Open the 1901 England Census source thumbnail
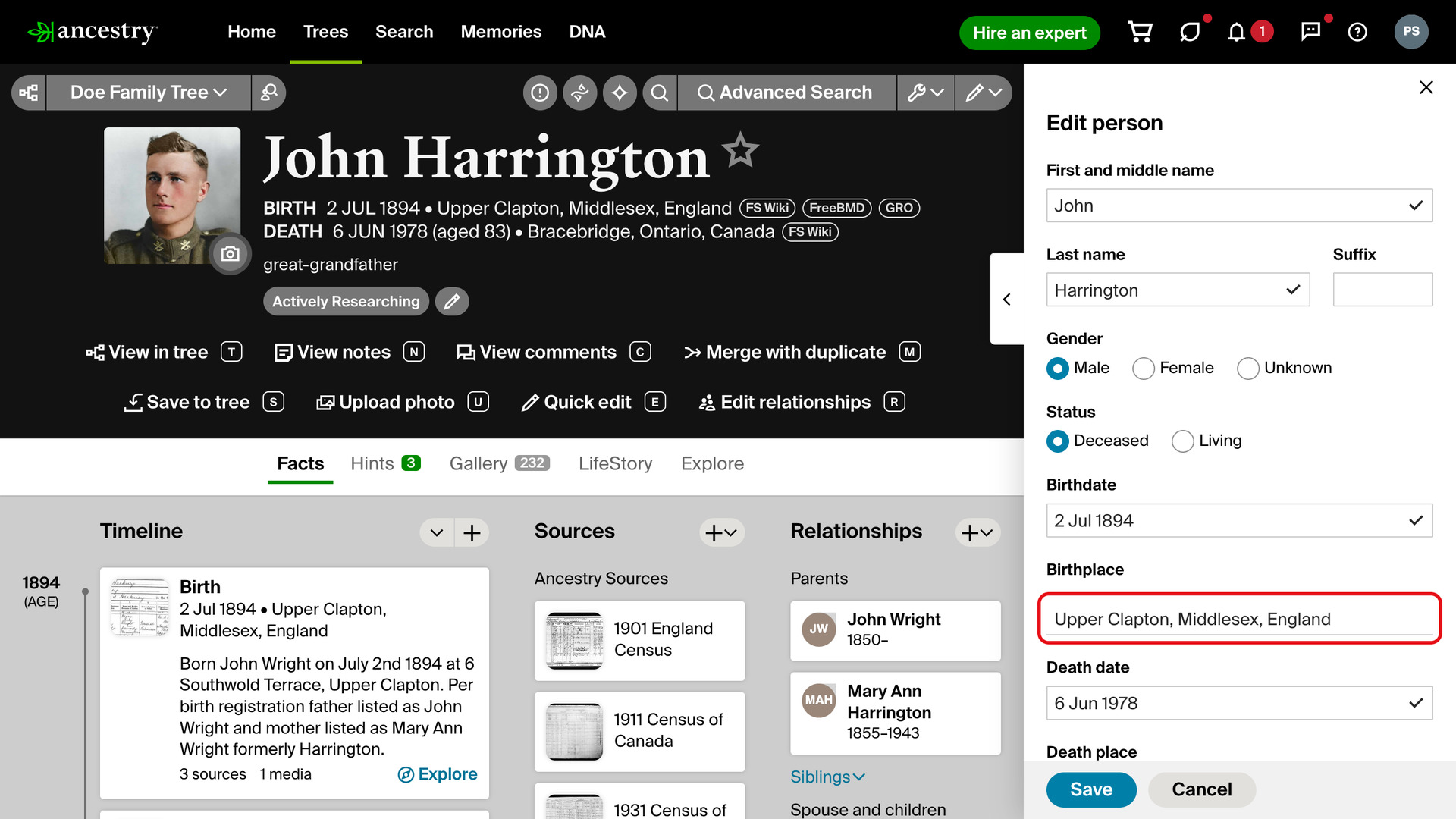This screenshot has height=819, width=1456. pyautogui.click(x=574, y=640)
